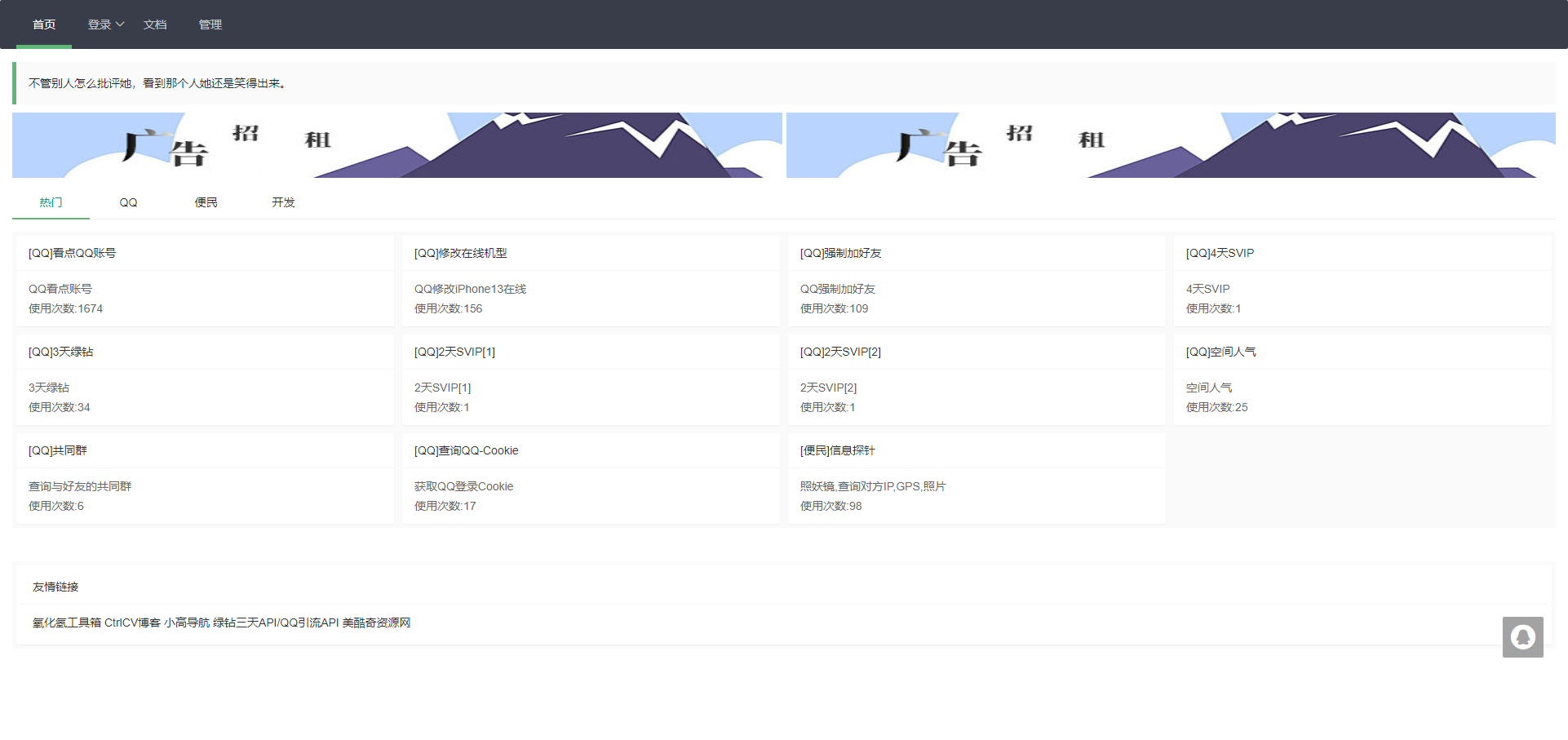
Task: Open the [QQ]3天绿钻 tool card
Action: [x=202, y=379]
